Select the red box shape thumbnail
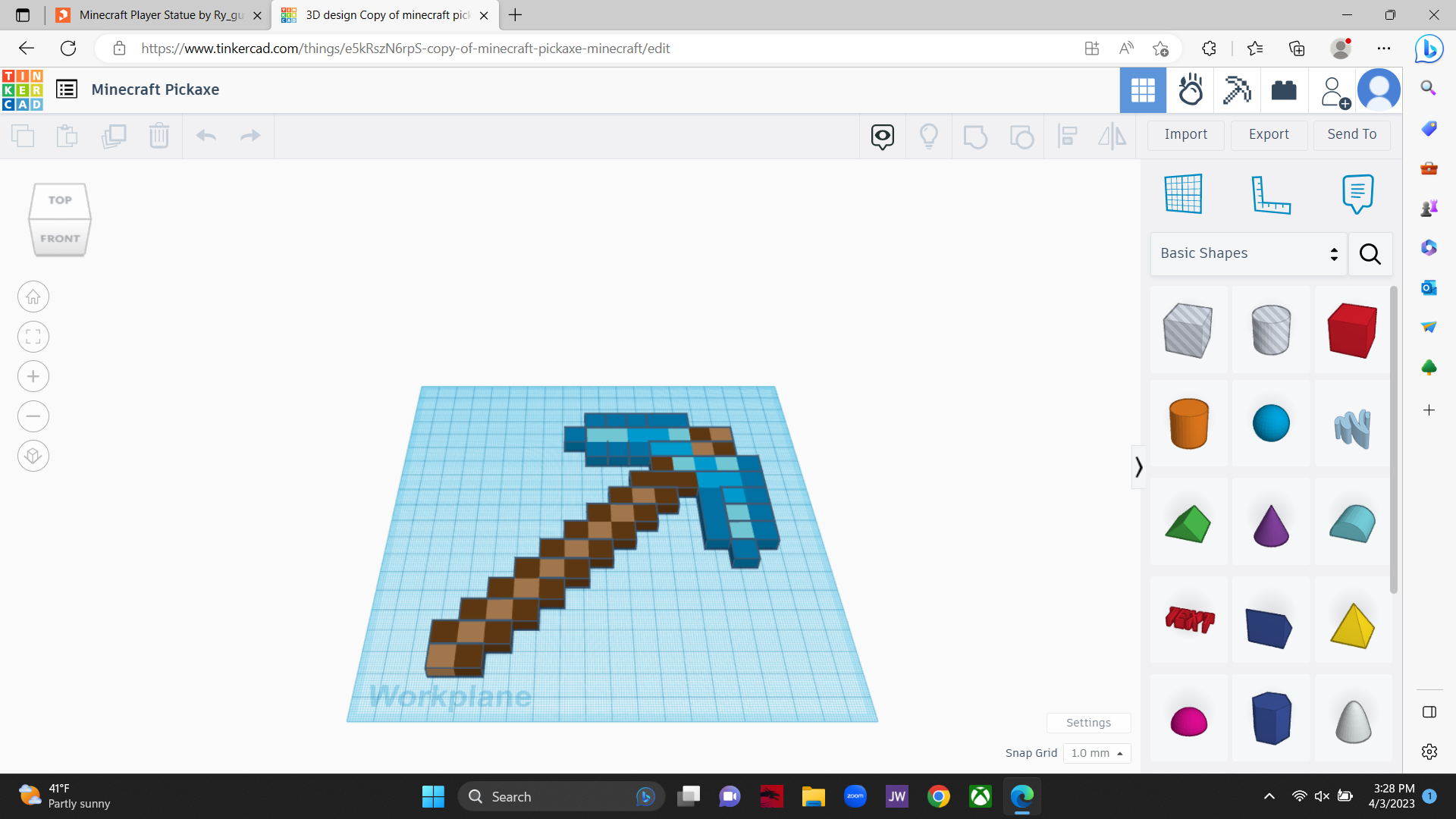The image size is (1456, 819). click(x=1351, y=330)
